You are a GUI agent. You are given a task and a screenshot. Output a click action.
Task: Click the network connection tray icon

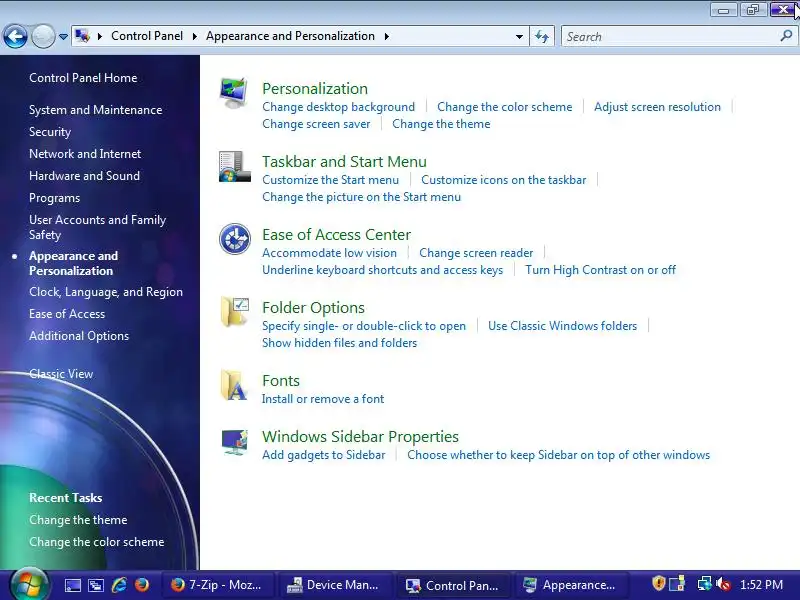705,584
